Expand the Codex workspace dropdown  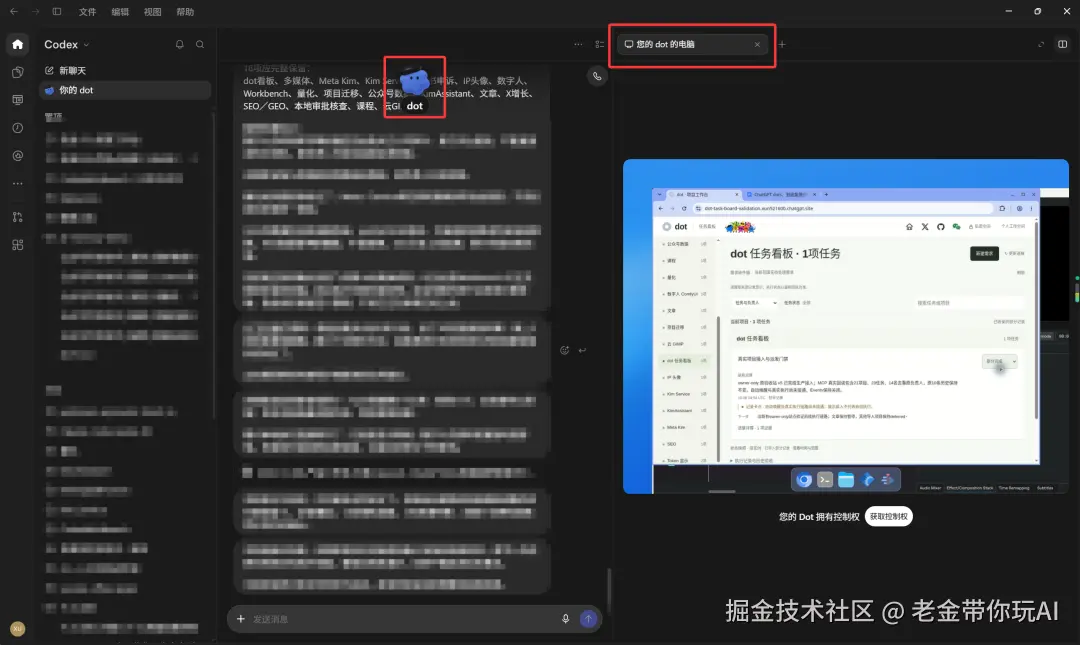tap(67, 44)
